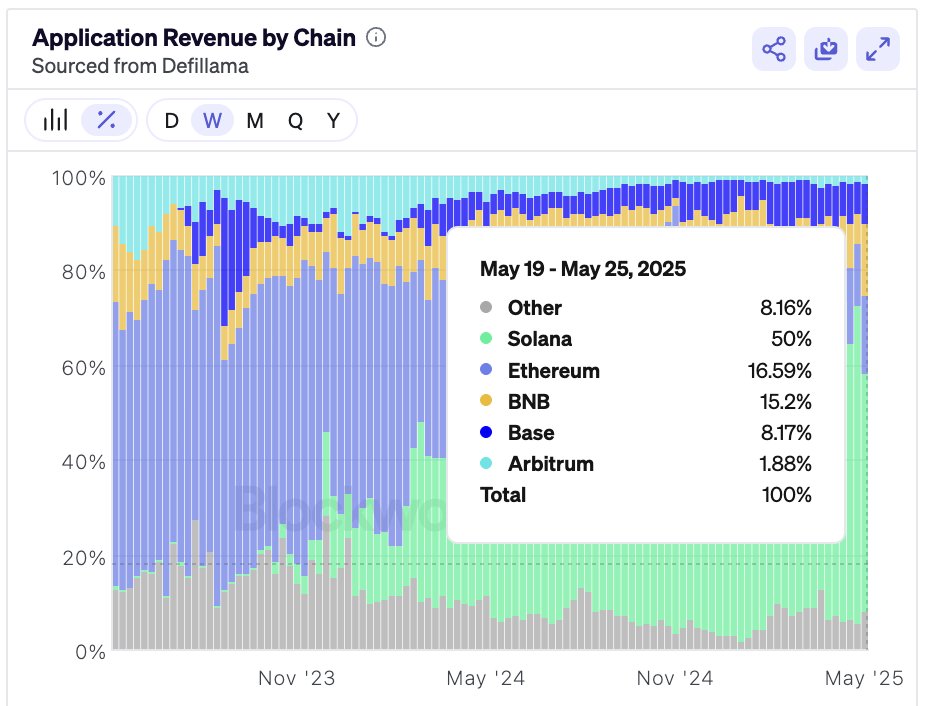Click the May '25 axis label

pos(862,677)
